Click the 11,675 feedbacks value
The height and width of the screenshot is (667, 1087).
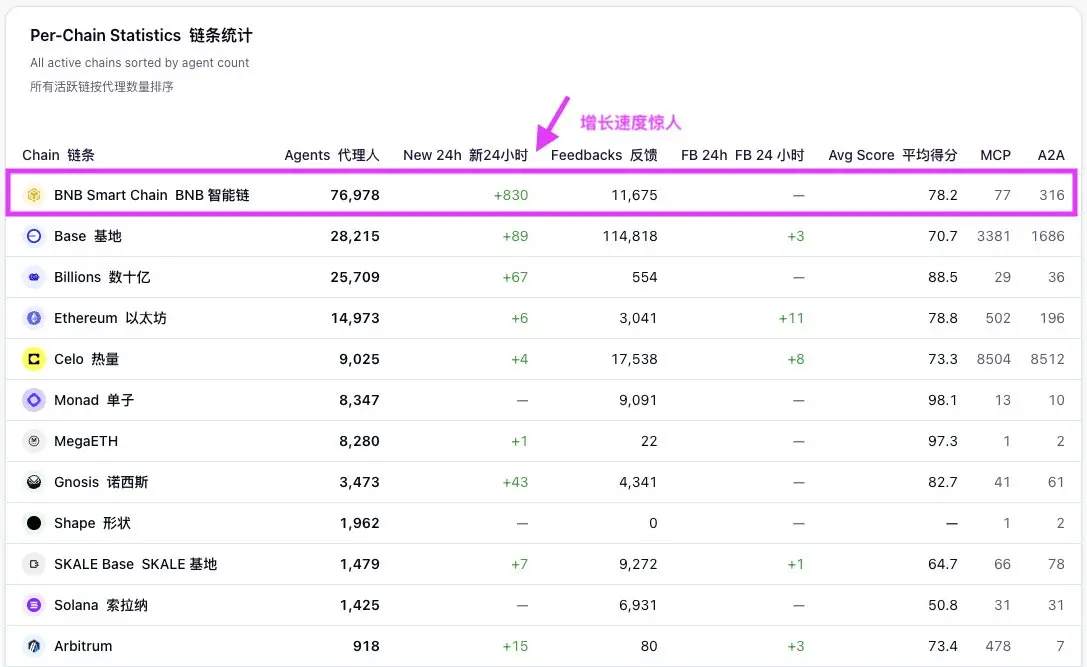tap(634, 196)
